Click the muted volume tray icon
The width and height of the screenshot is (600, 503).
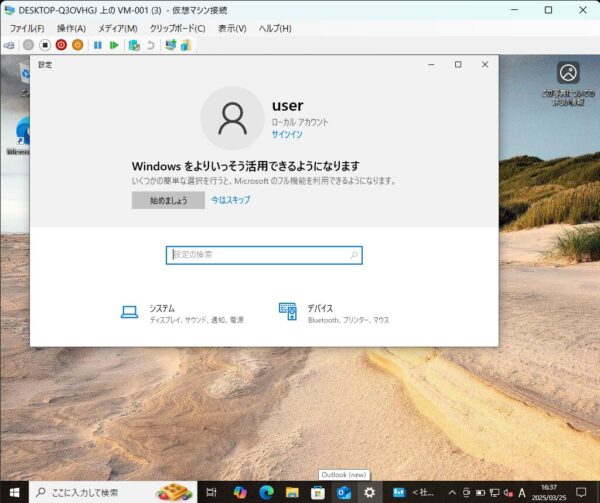(x=508, y=493)
